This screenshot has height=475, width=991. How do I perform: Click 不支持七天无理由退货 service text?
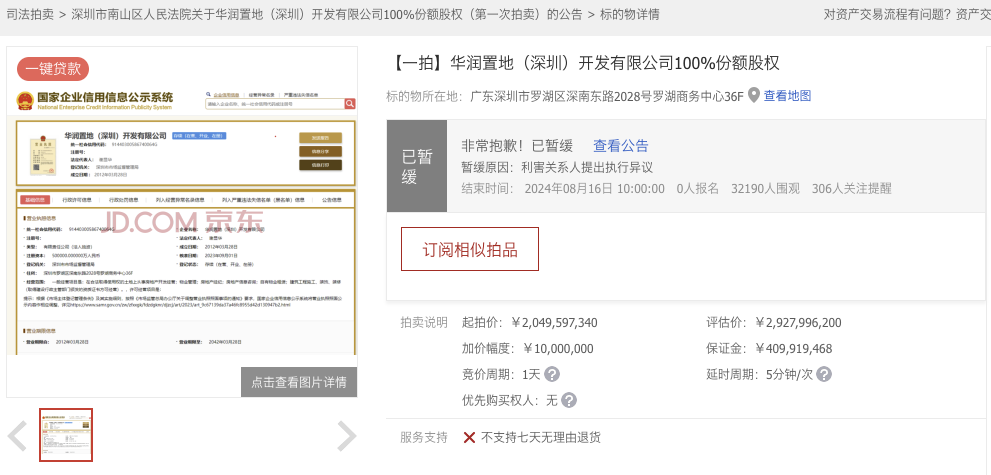click(541, 438)
